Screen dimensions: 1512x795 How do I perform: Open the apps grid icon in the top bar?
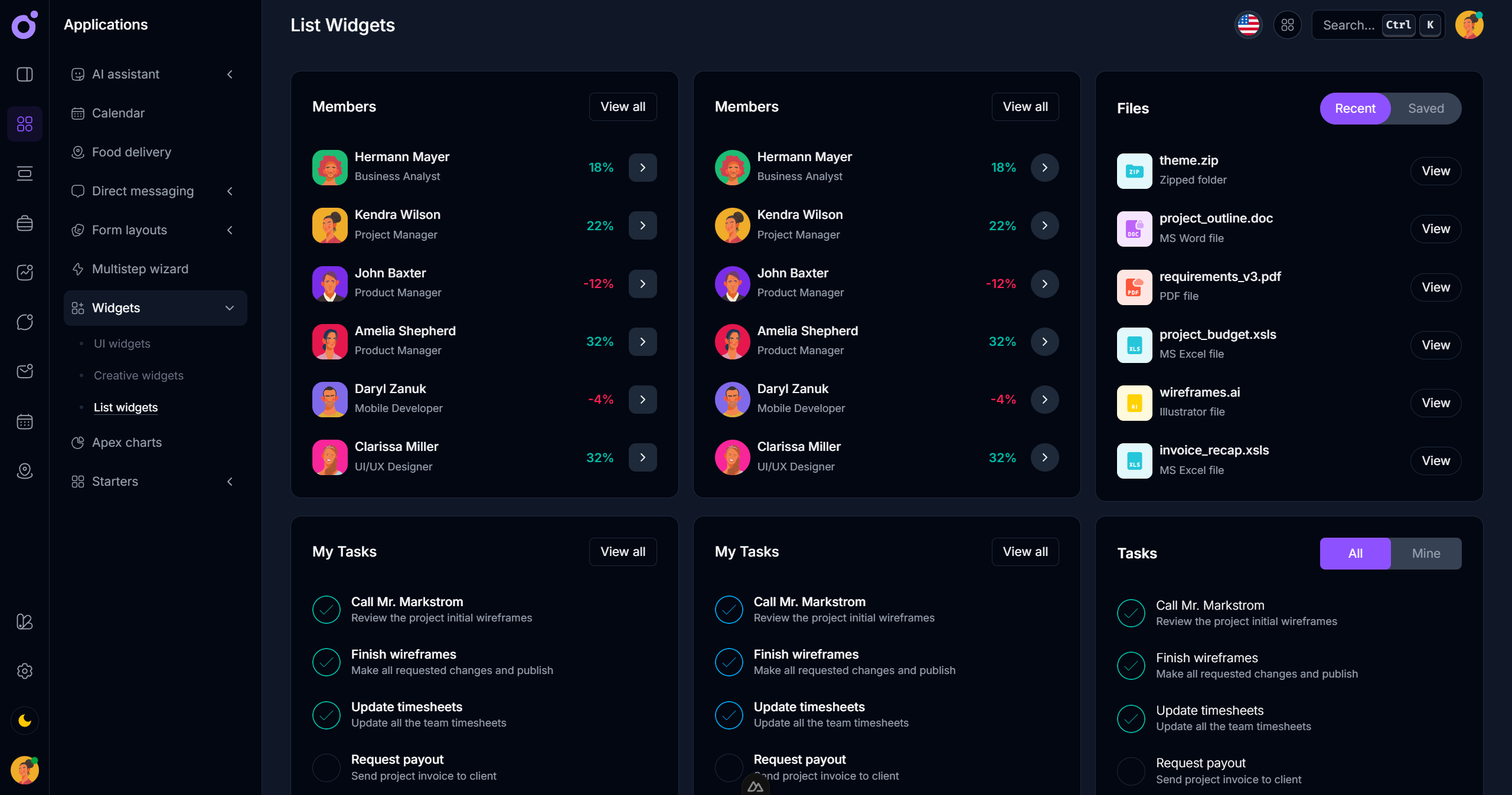(1288, 25)
